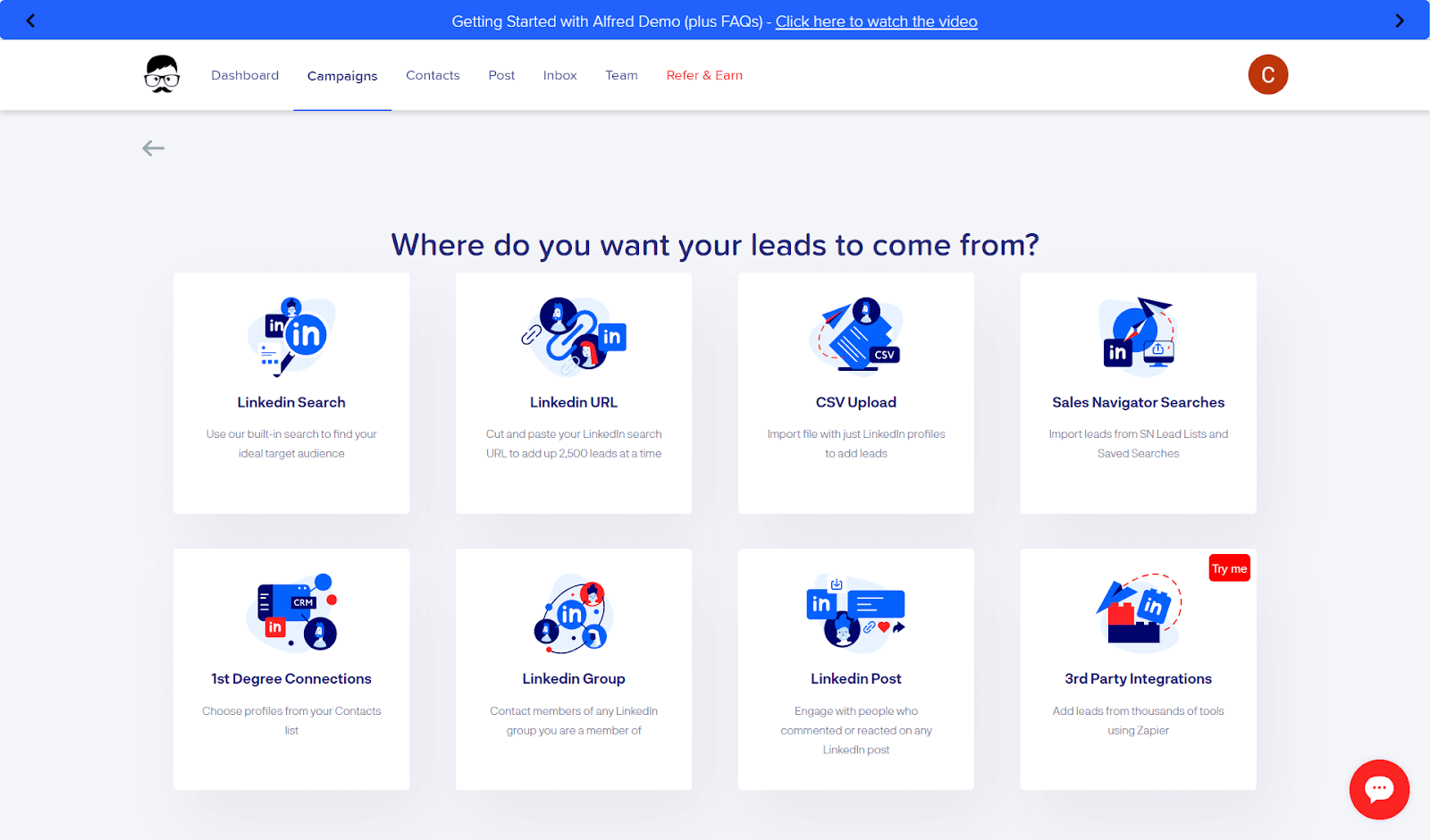Choose Linkedin Search title
The height and width of the screenshot is (840, 1430).
[291, 402]
